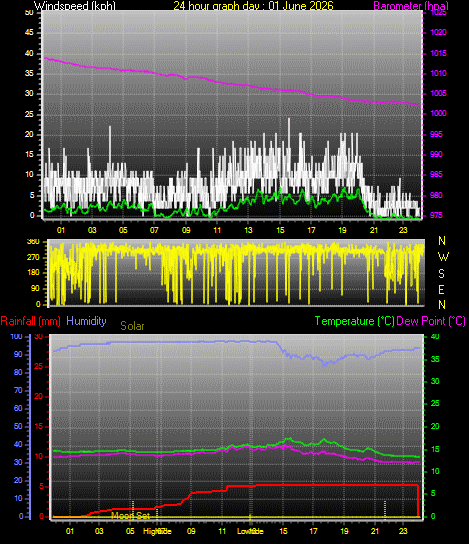Select the '180' wind direction axis value
This screenshot has height=544, width=469.
33,273
